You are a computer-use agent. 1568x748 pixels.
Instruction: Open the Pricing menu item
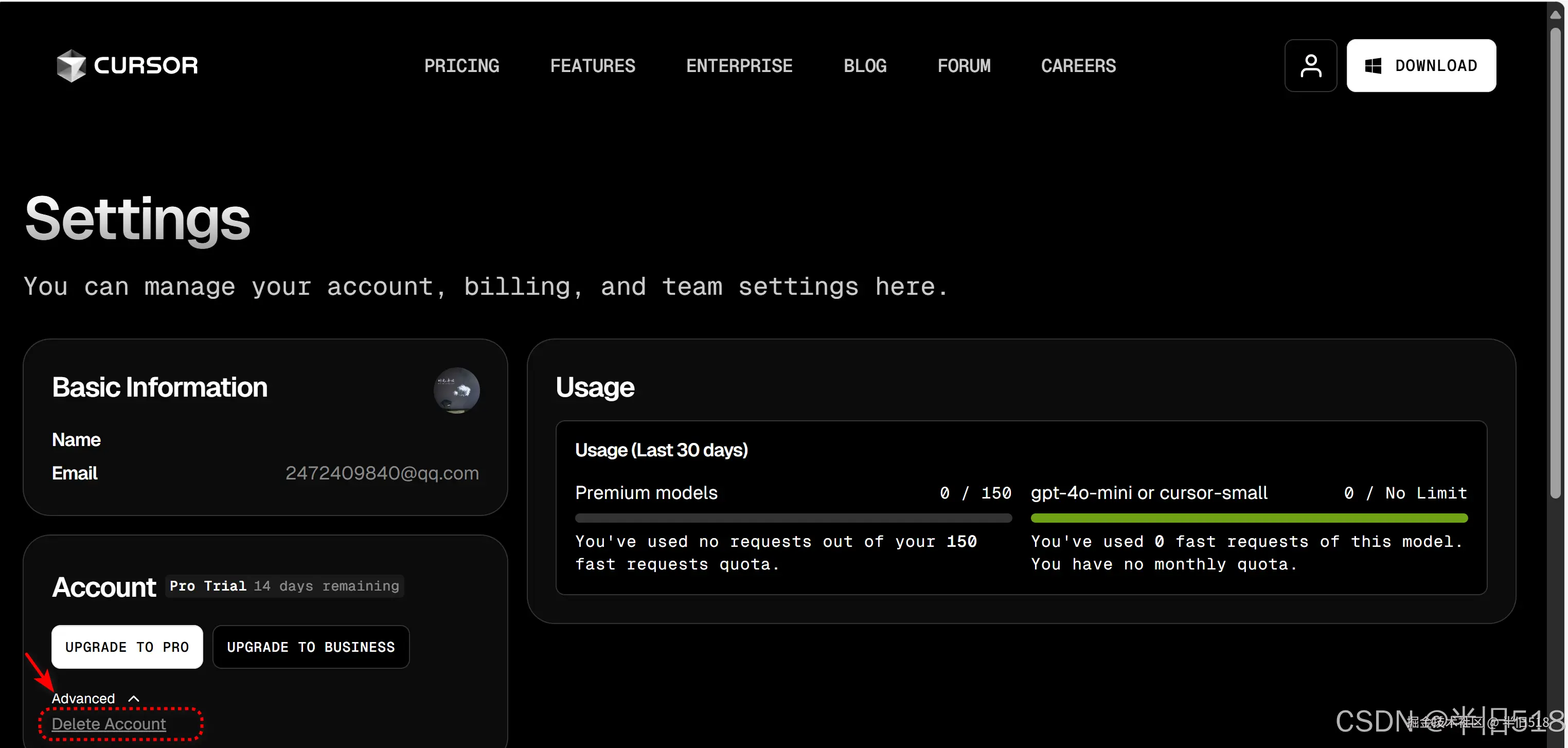click(461, 66)
